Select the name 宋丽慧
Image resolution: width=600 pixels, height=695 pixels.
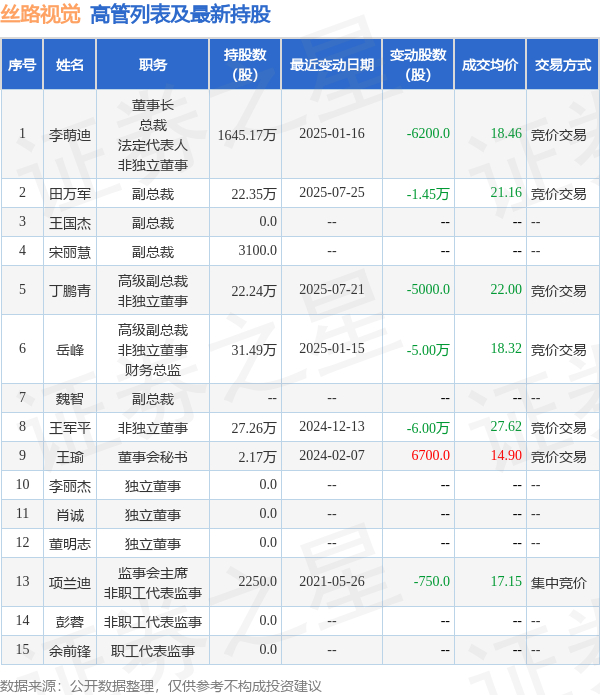coord(70,252)
